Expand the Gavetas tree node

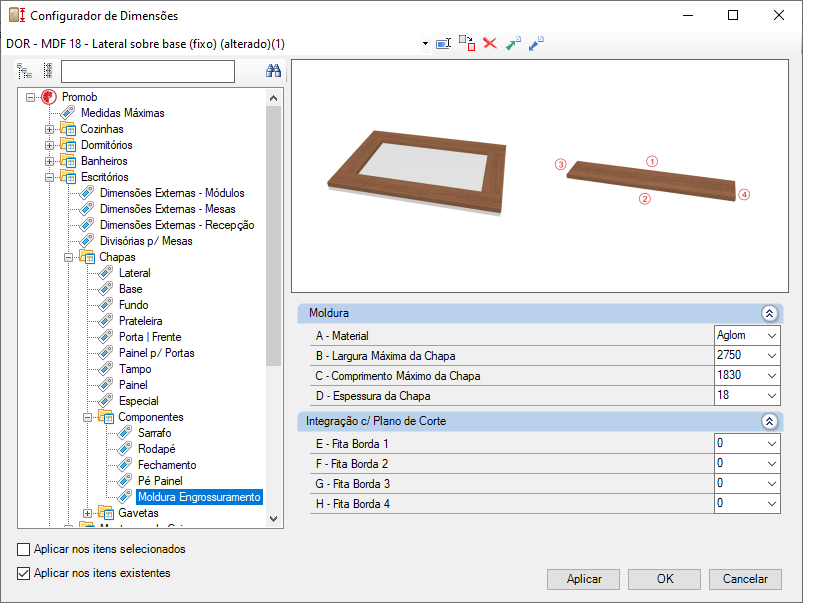tap(87, 513)
